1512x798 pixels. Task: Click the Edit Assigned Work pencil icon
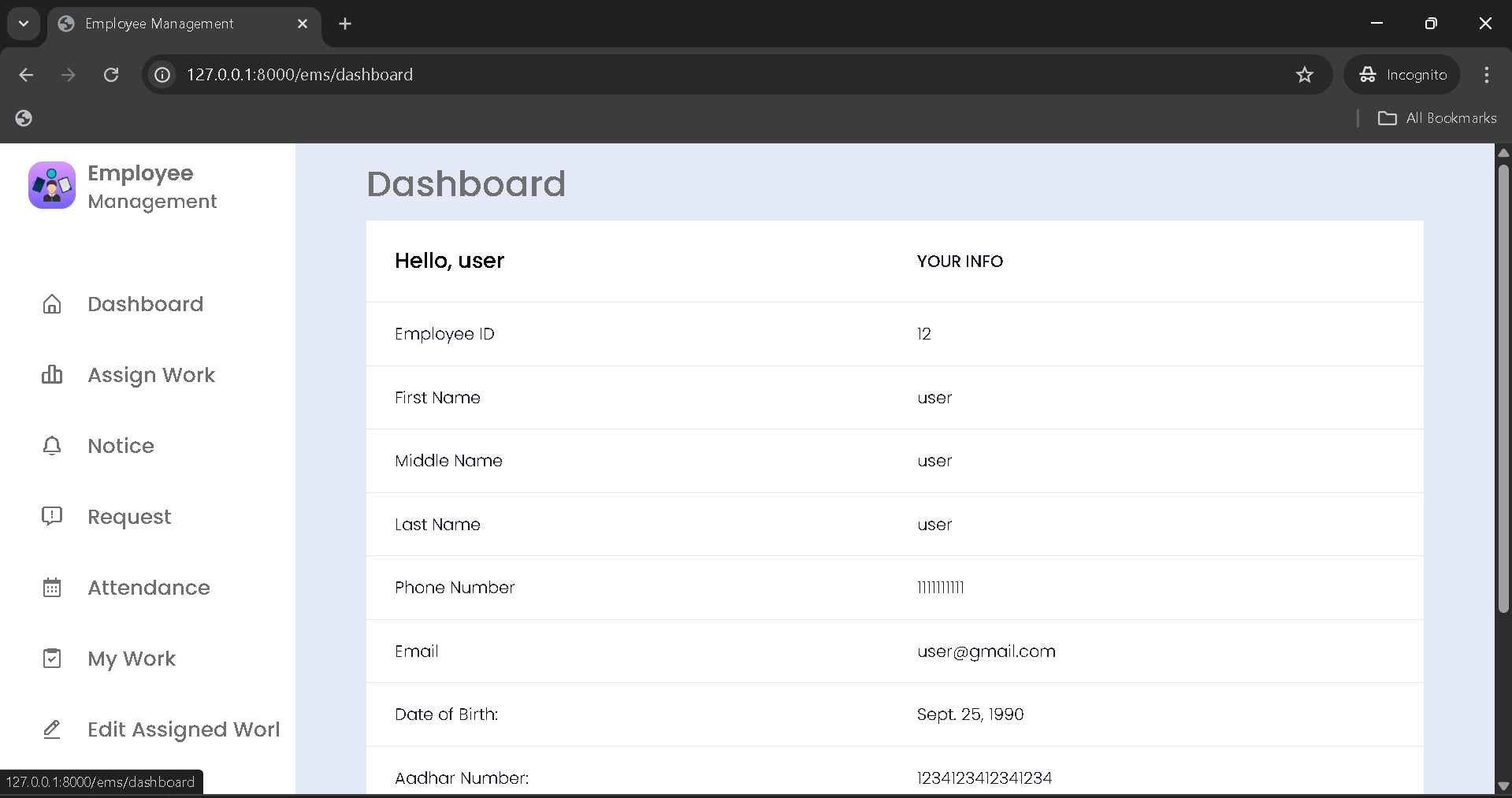click(x=52, y=729)
